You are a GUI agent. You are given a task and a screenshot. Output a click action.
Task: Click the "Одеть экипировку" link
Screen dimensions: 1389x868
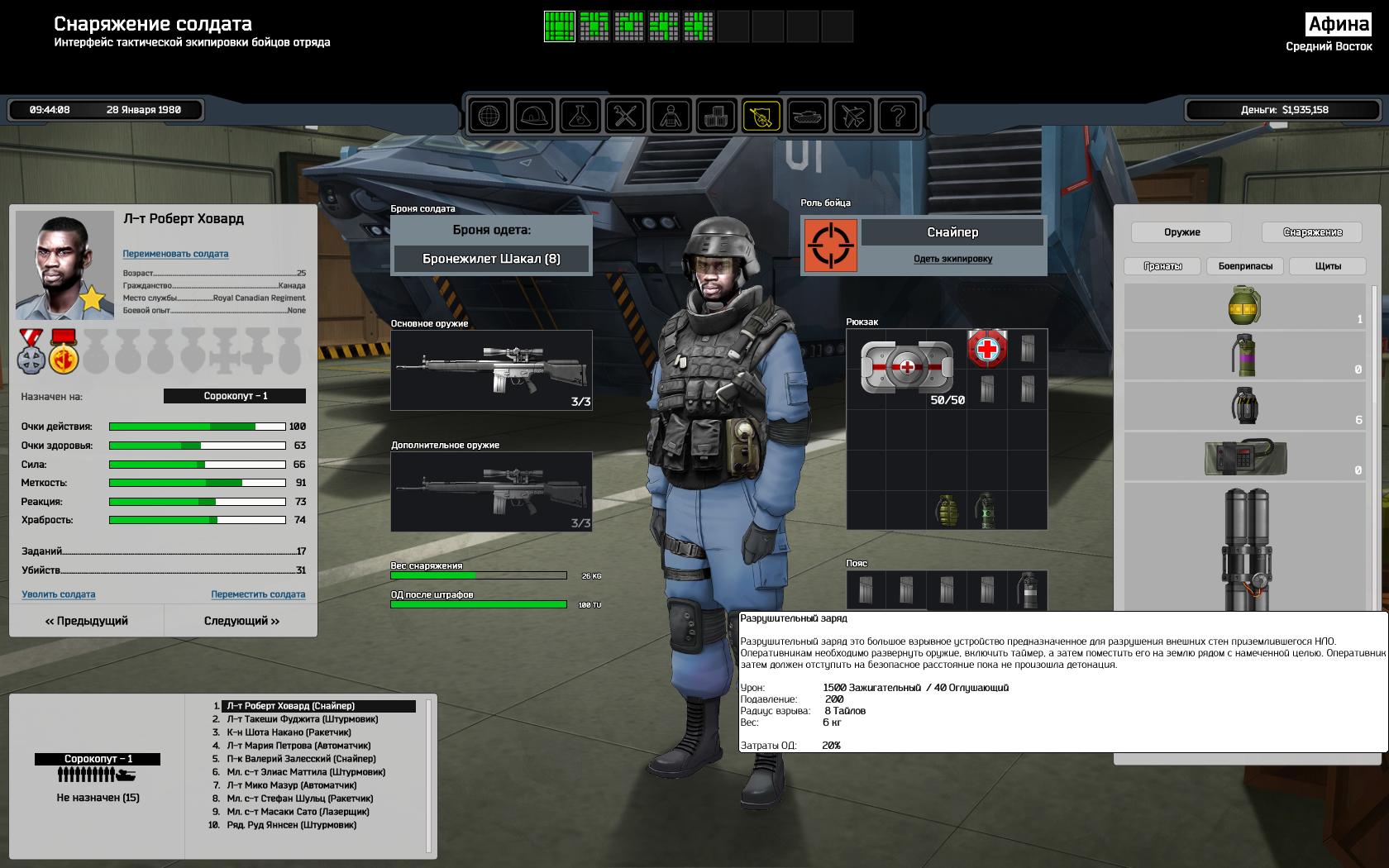[x=952, y=259]
